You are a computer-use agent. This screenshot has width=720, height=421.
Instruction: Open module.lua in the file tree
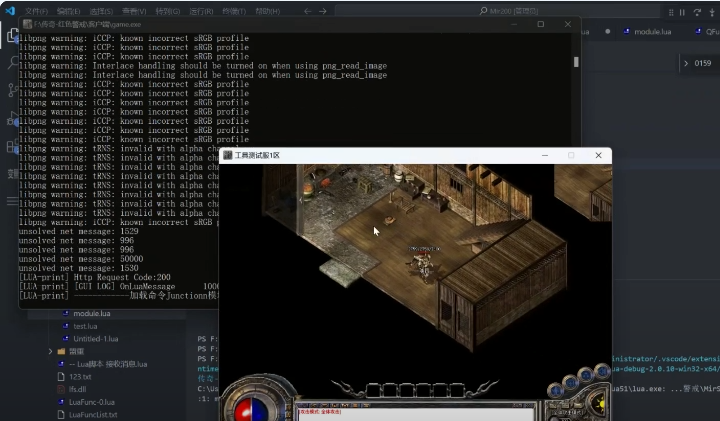click(x=91, y=313)
